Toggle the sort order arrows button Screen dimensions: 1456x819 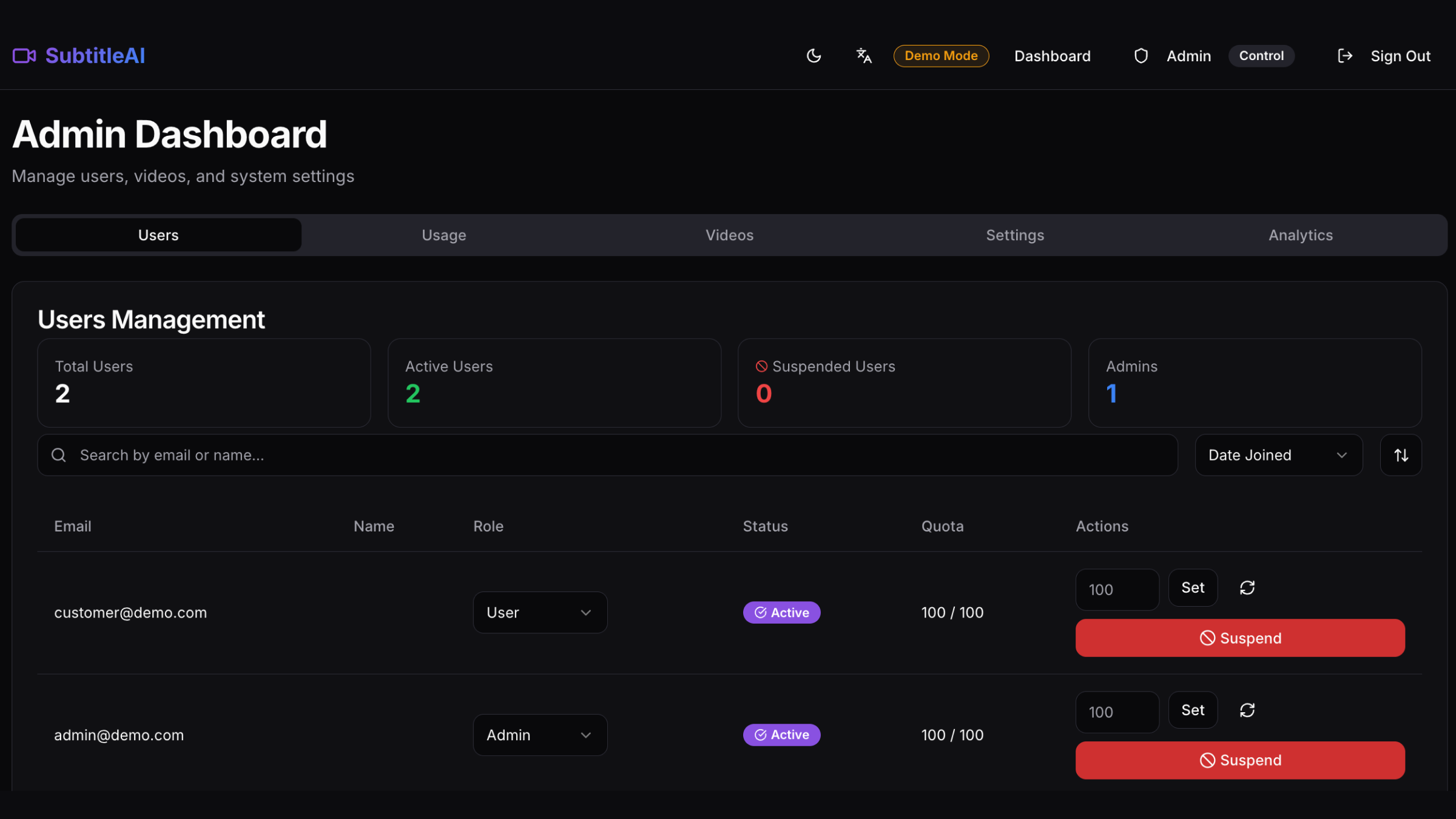(x=1400, y=455)
